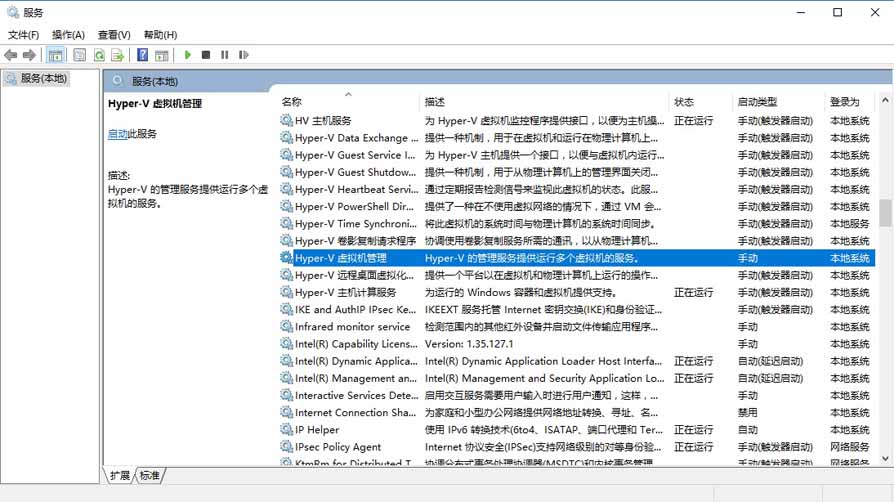This screenshot has height=502, width=894.
Task: Click the Pause service toolbar icon
Action: tap(224, 55)
